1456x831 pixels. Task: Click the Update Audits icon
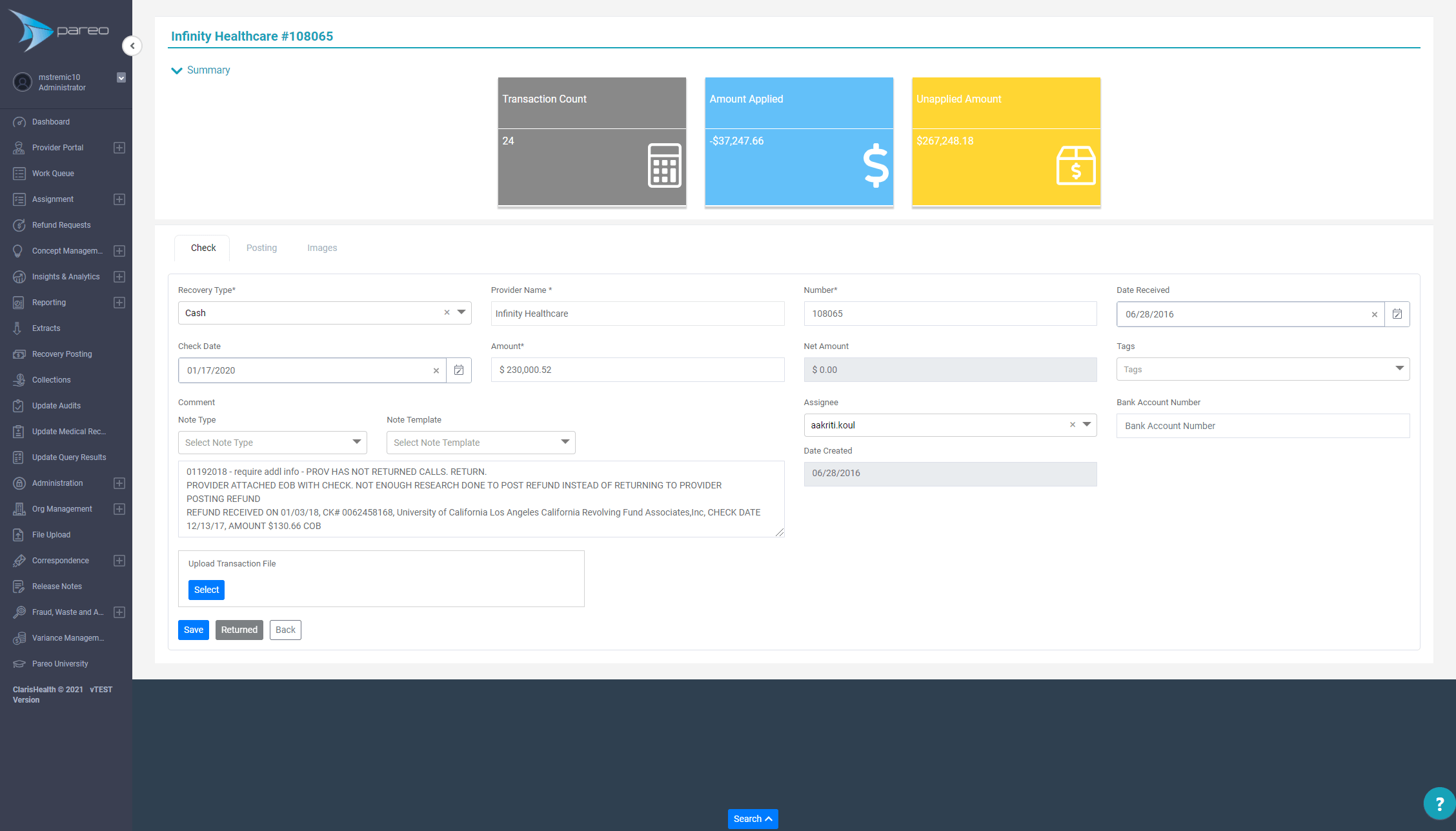pos(19,406)
